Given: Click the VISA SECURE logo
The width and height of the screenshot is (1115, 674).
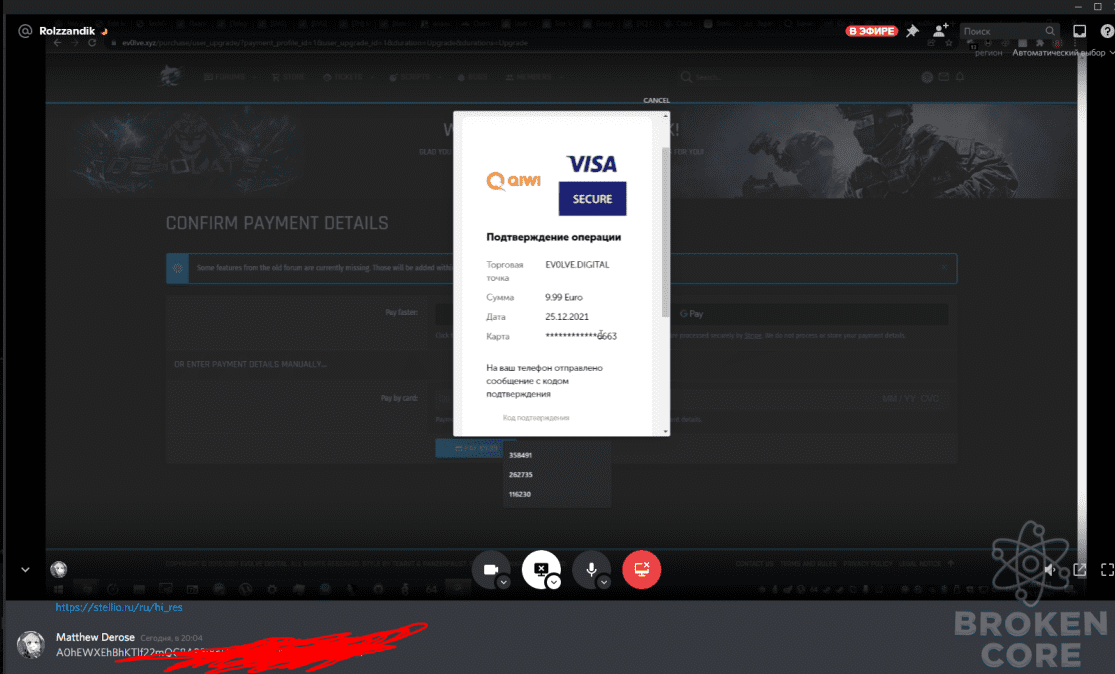Looking at the screenshot, I should [x=592, y=185].
